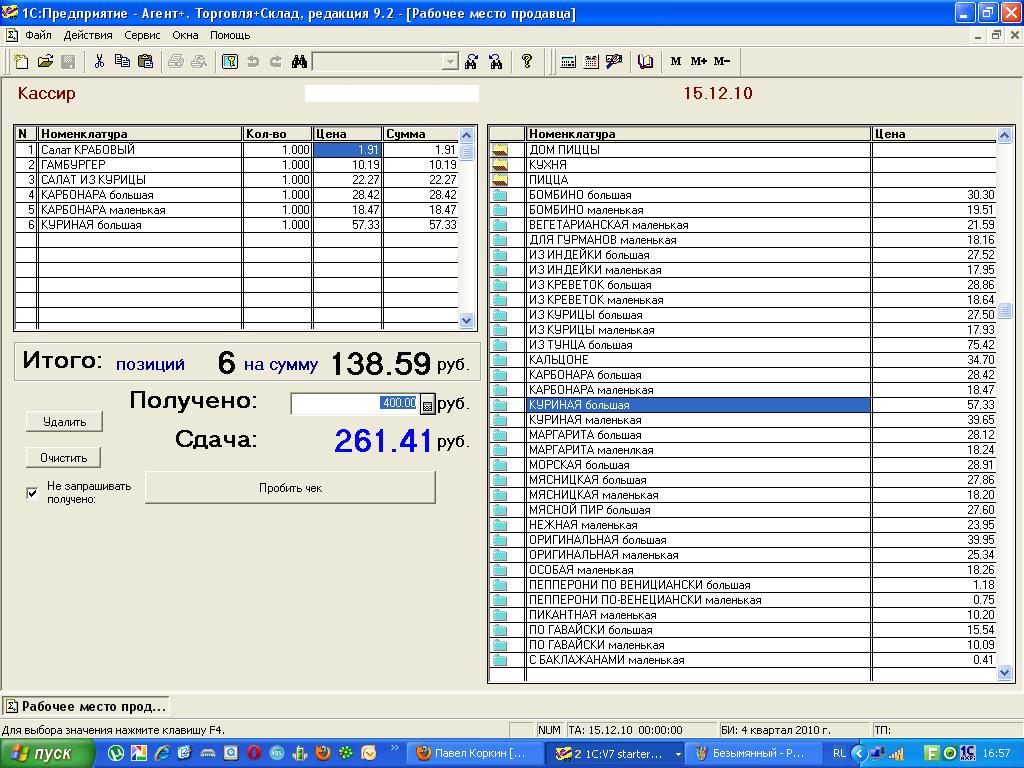Viewport: 1024px width, 768px height.
Task: Open the Действия menu
Action: (88, 35)
